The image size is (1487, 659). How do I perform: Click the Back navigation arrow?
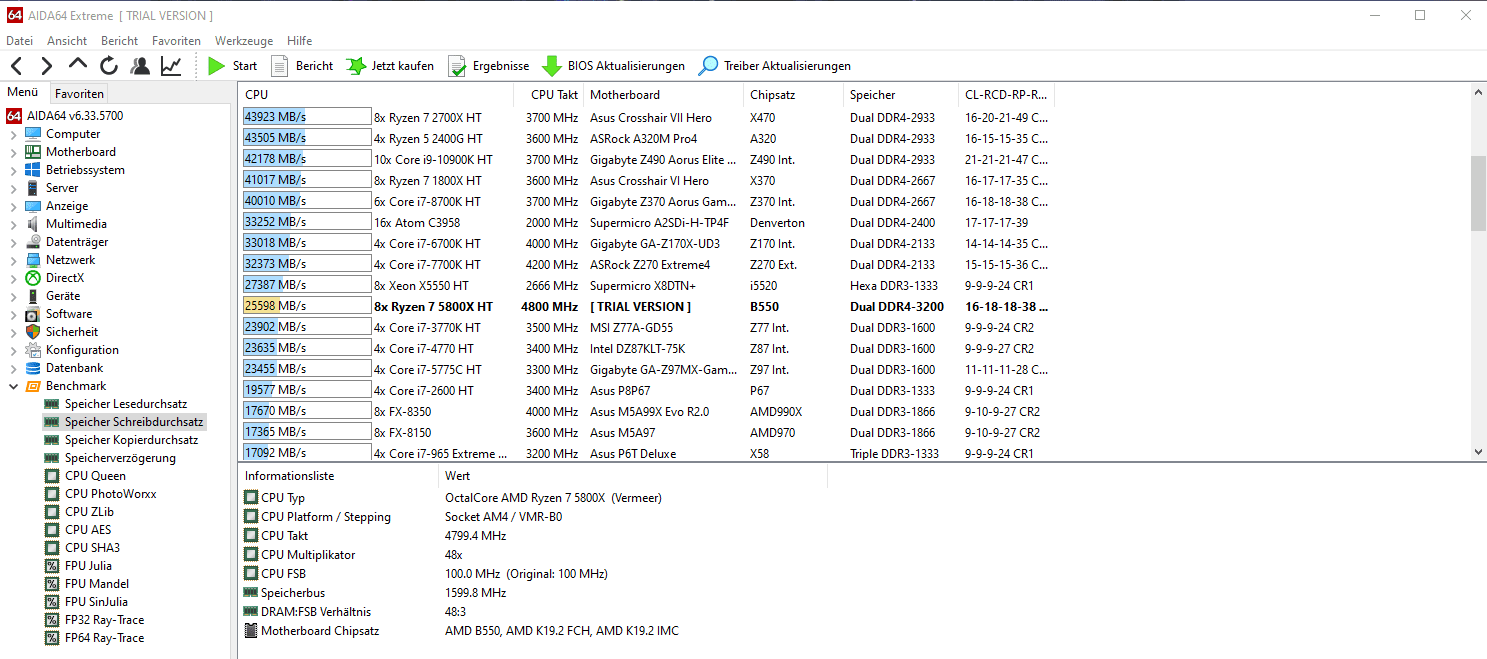click(16, 66)
